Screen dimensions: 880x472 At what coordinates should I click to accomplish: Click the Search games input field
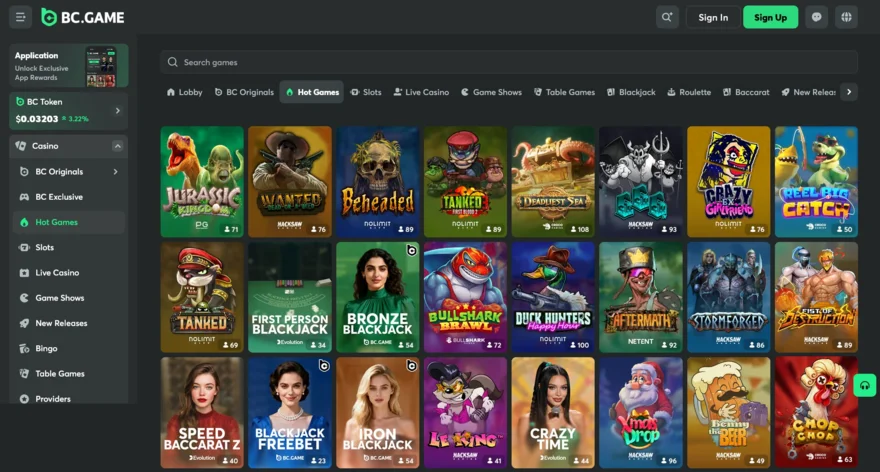509,62
